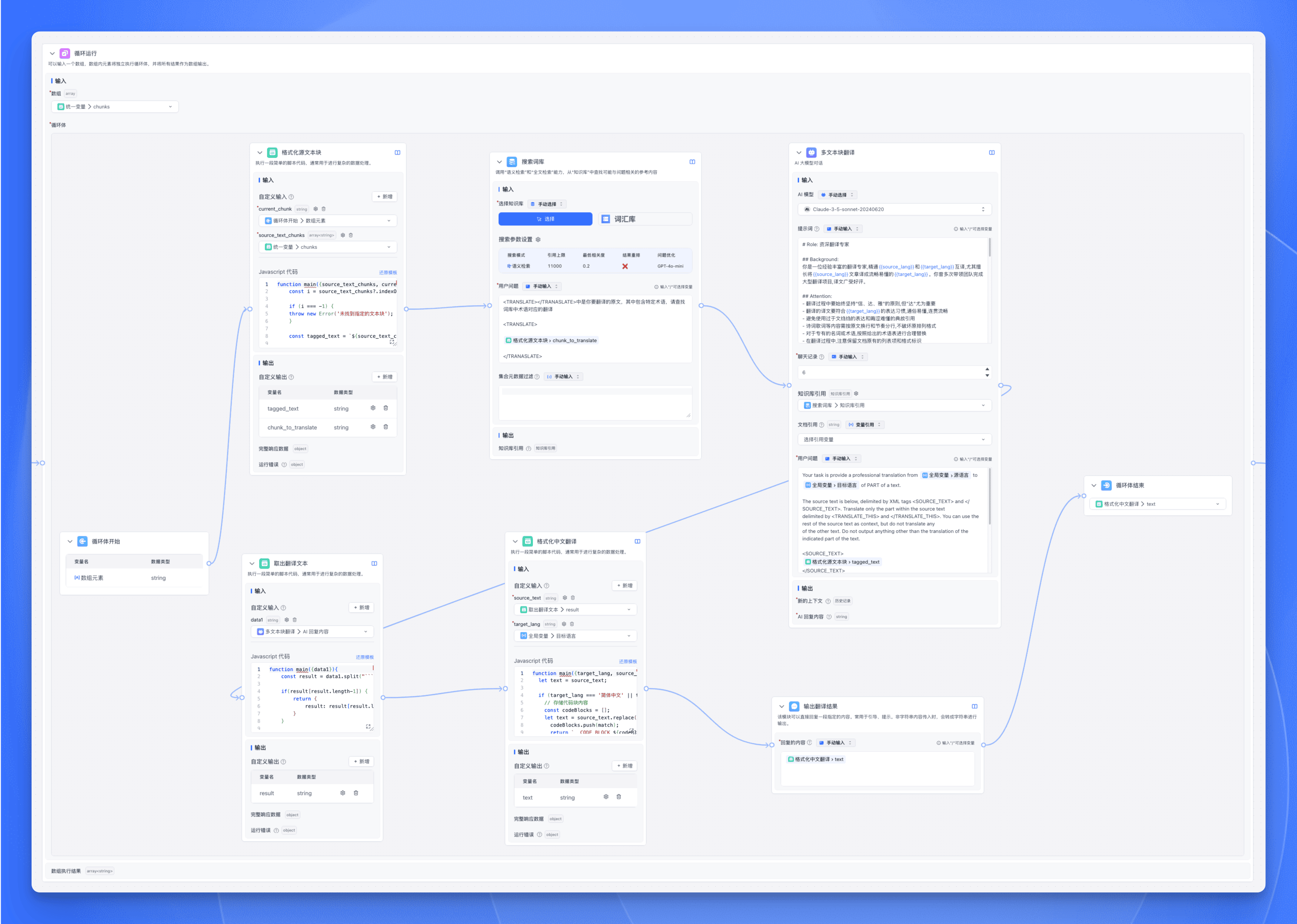Open settings for tagged_text output
Viewport: 1297px width, 924px height.
pyautogui.click(x=373, y=408)
